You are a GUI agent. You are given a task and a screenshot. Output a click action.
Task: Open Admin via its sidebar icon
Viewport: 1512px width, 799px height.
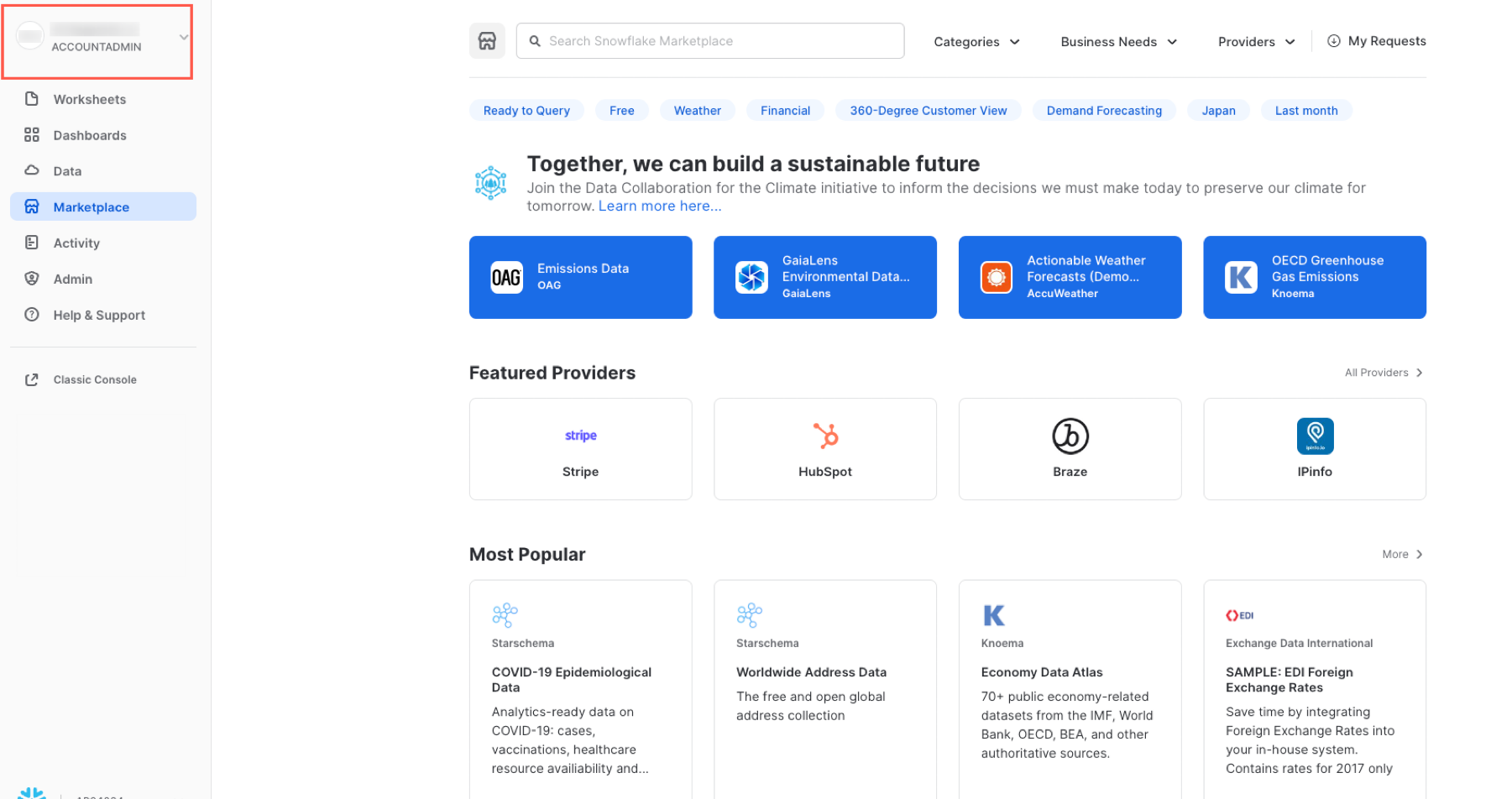click(x=32, y=279)
